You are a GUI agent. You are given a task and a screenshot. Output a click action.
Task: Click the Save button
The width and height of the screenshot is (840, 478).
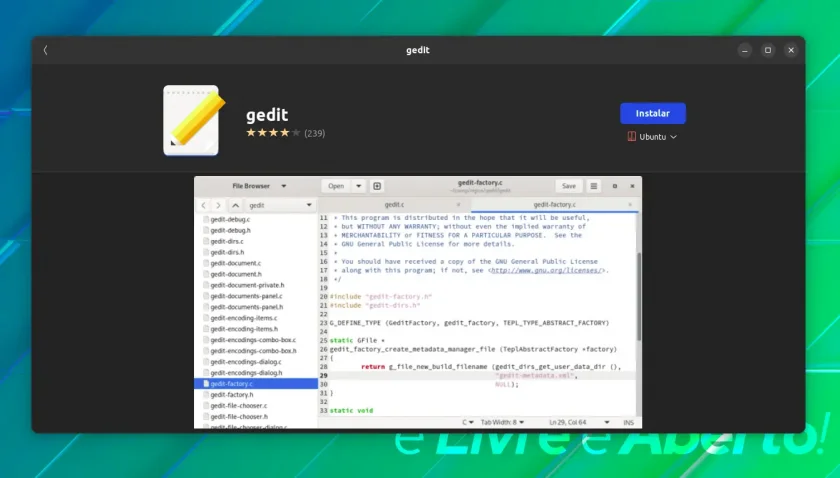569,186
